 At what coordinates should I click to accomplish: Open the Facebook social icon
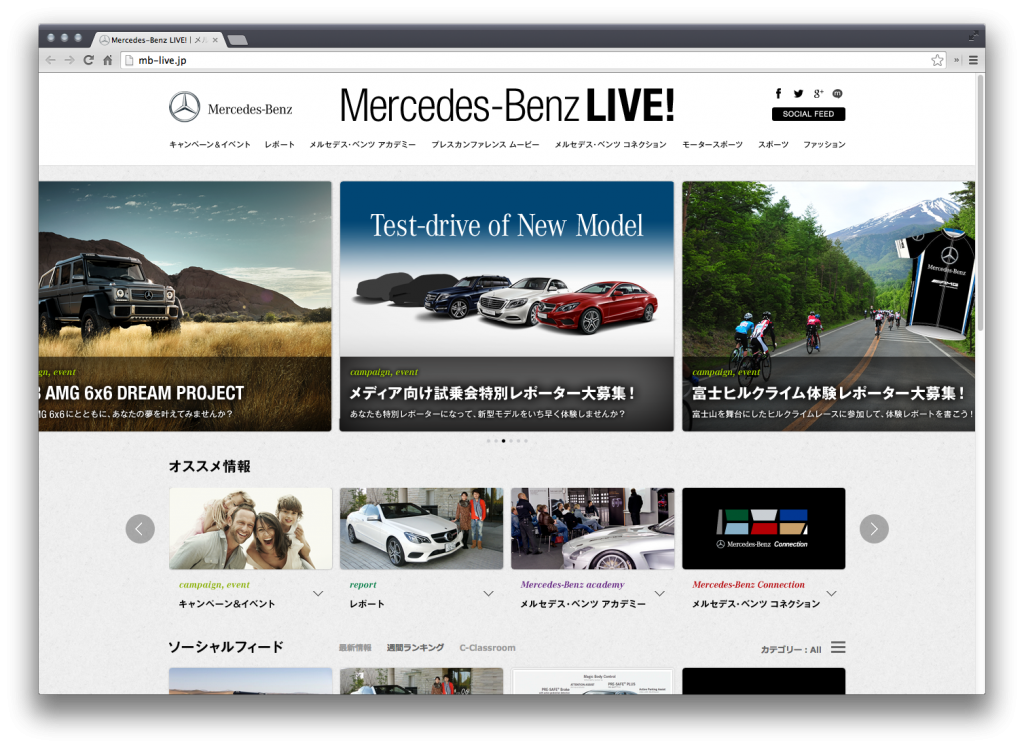click(x=778, y=93)
